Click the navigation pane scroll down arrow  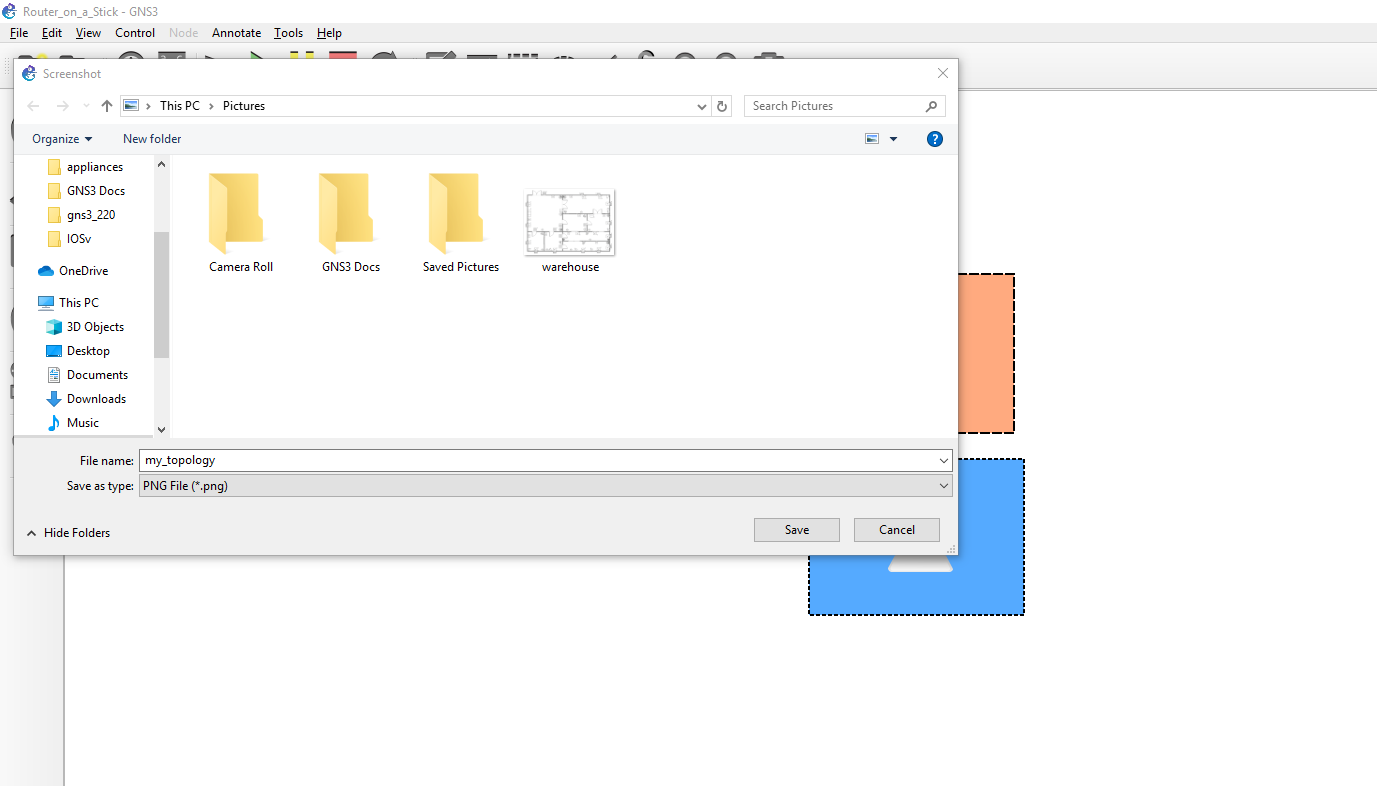pyautogui.click(x=162, y=430)
